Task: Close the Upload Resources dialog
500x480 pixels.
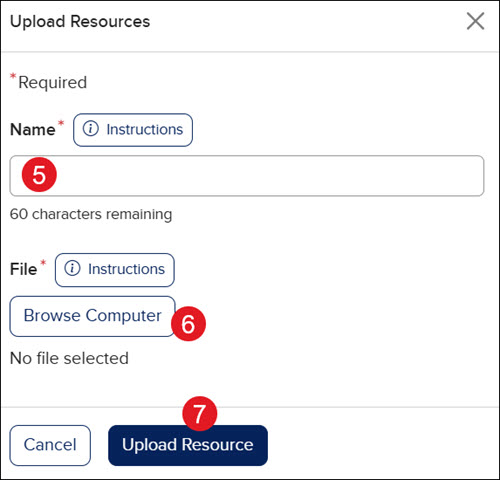Action: click(x=475, y=21)
